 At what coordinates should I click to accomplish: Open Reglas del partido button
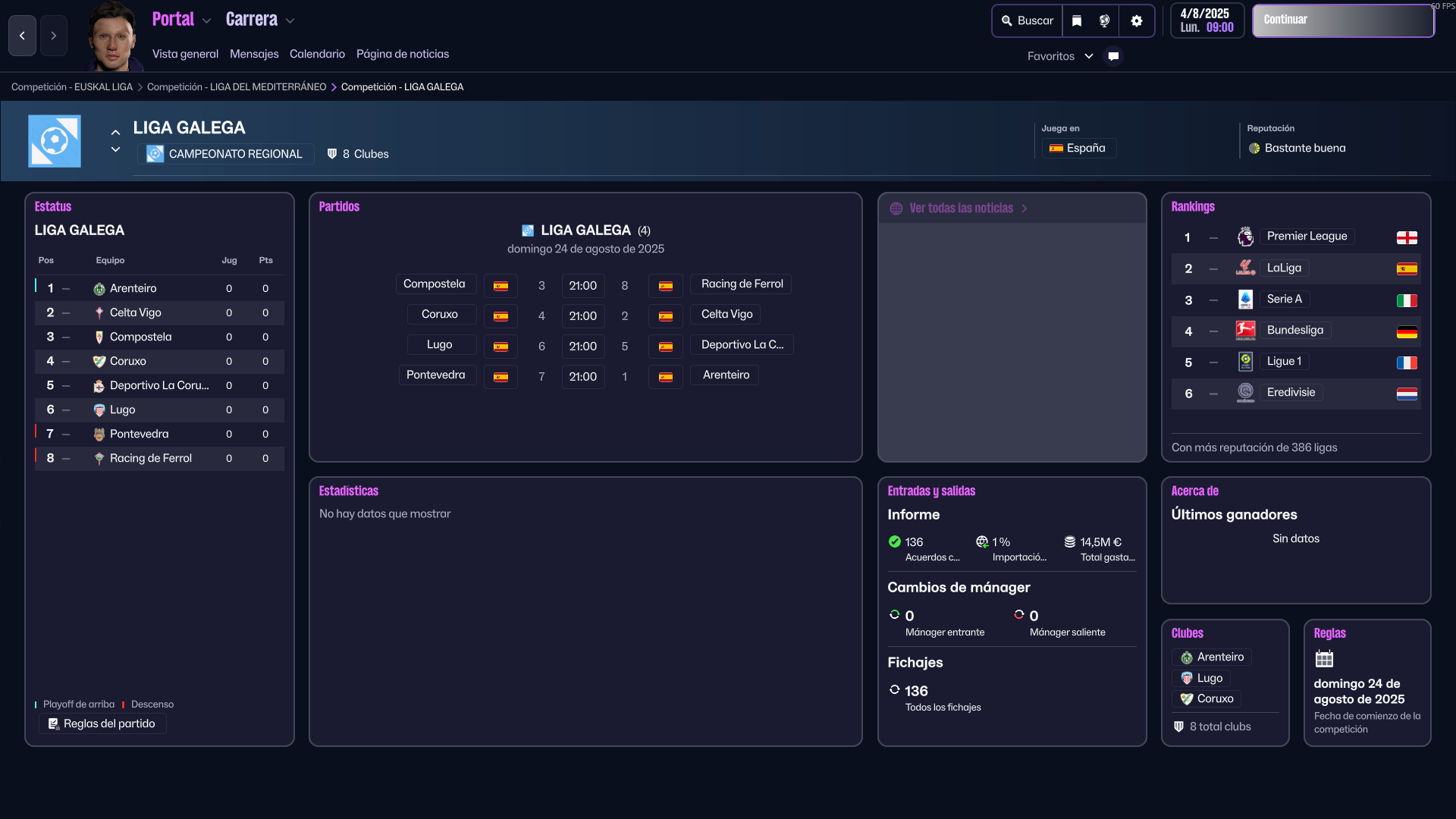pyautogui.click(x=102, y=723)
